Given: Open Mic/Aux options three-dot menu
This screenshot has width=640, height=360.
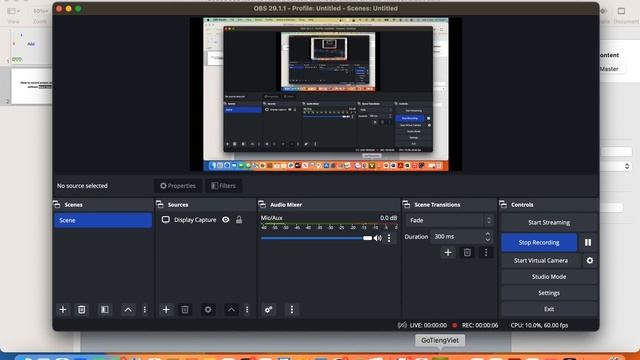Looking at the screenshot, I should 389,238.
